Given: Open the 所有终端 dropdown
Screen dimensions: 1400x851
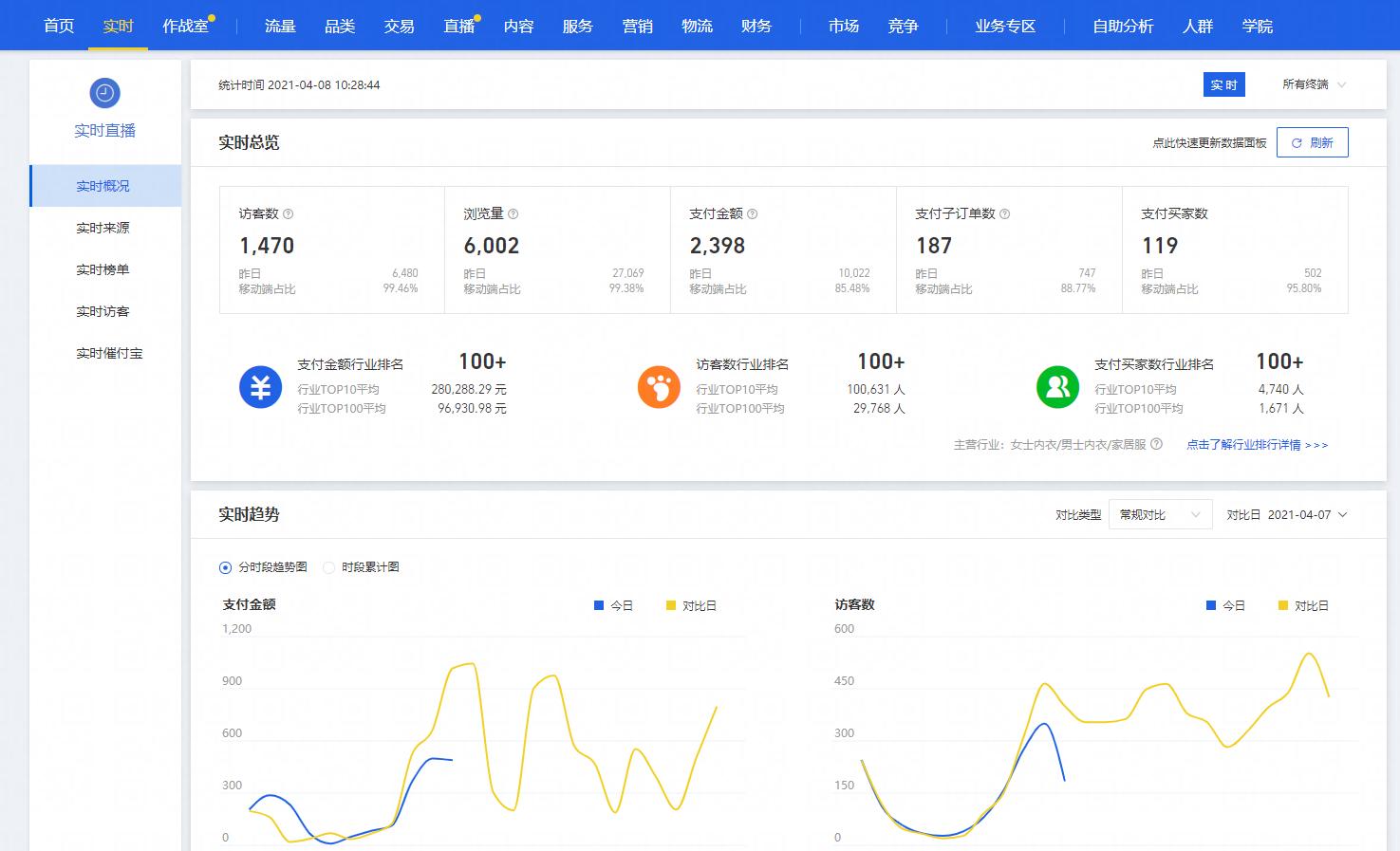Looking at the screenshot, I should click(x=1314, y=84).
